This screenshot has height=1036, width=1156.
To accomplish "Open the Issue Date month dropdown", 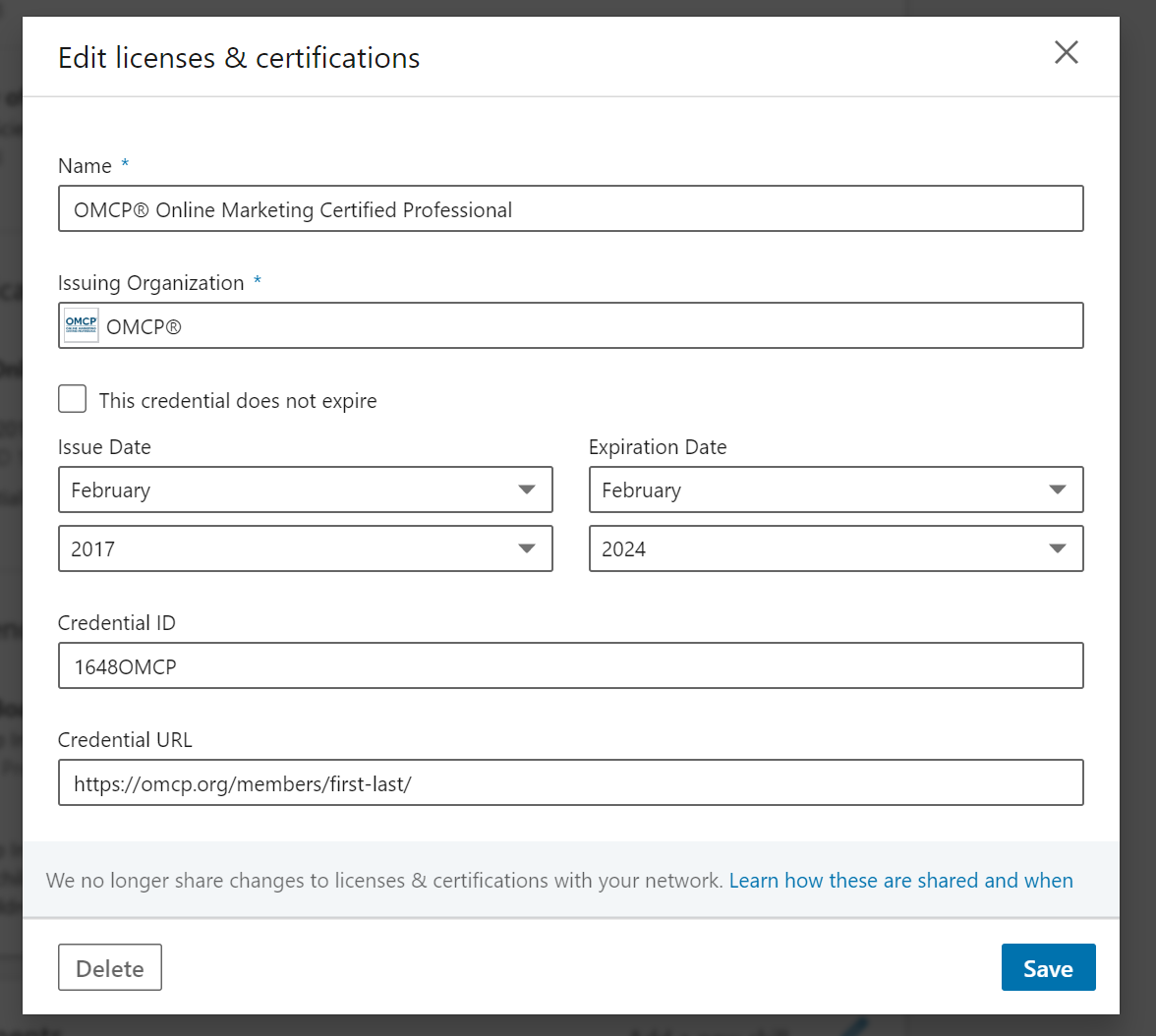I will coord(305,489).
